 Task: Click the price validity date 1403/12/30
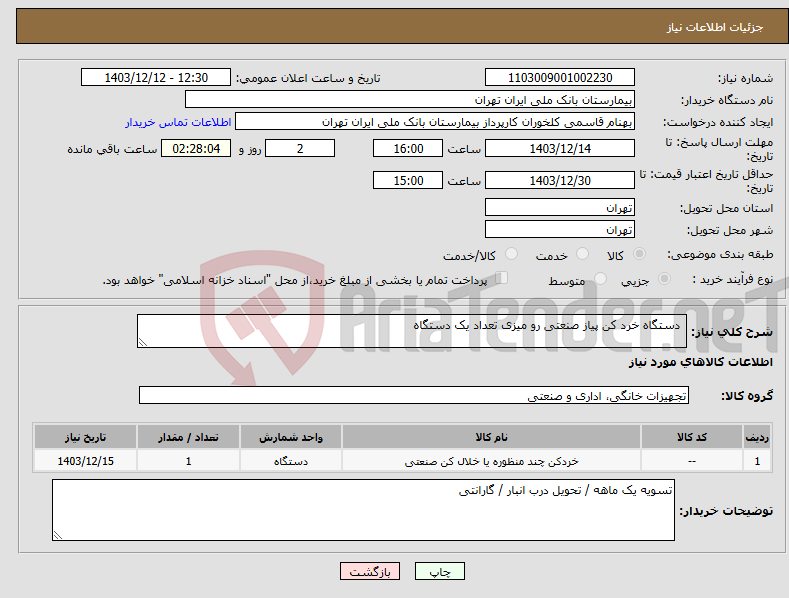click(x=560, y=180)
